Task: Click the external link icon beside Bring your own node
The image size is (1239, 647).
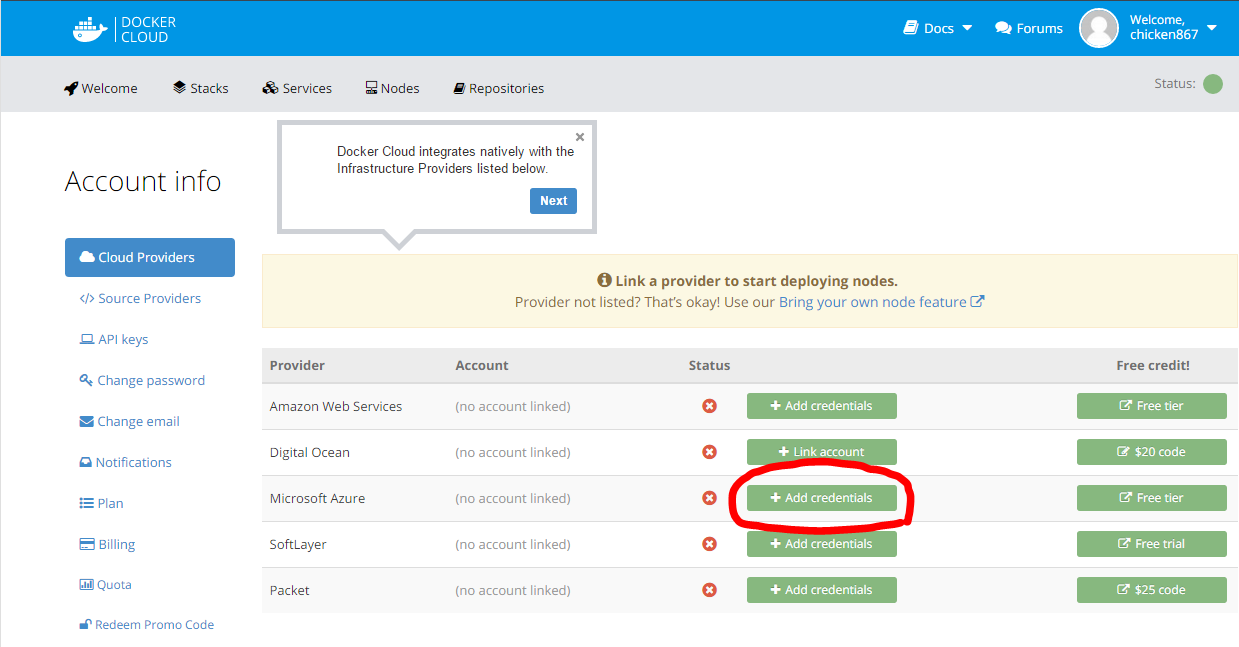Action: (977, 302)
